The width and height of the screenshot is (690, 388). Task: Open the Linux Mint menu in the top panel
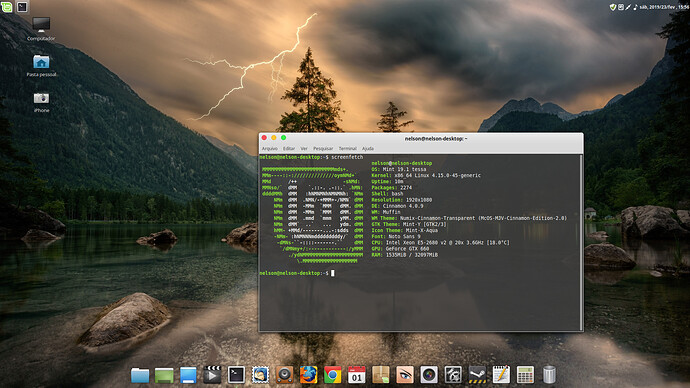[x=7, y=6]
